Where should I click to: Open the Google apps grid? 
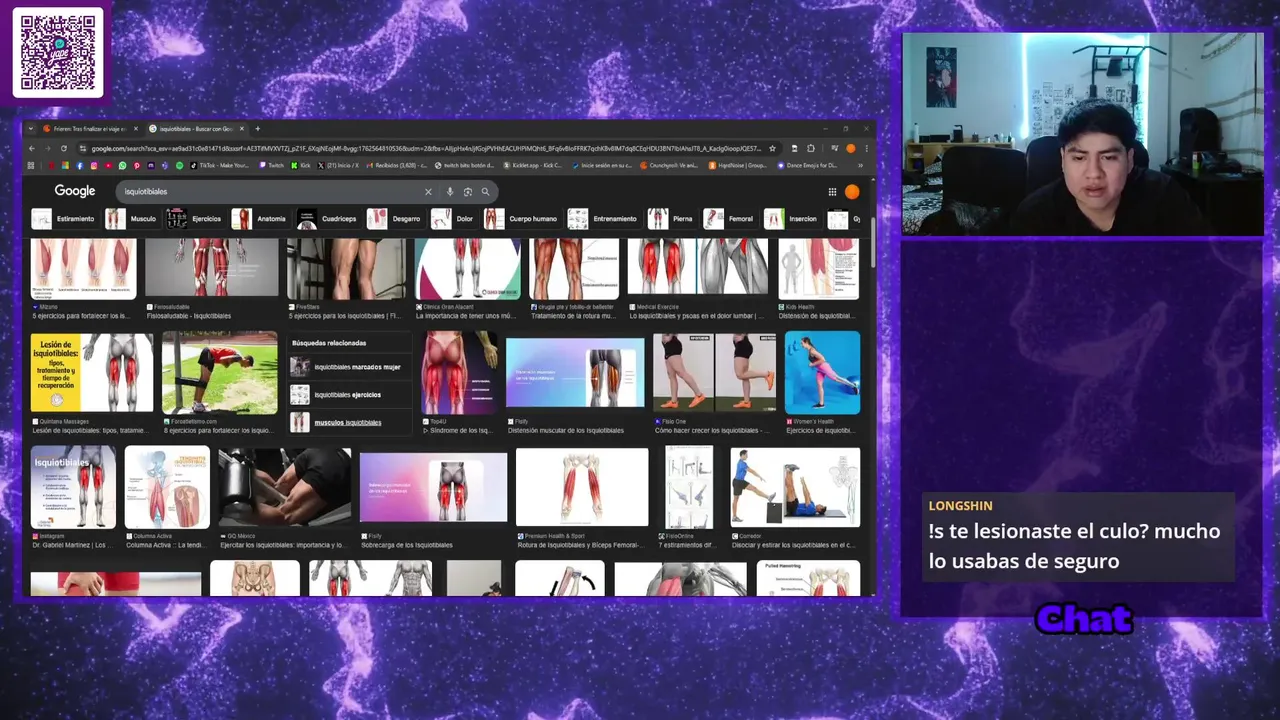[x=832, y=191]
